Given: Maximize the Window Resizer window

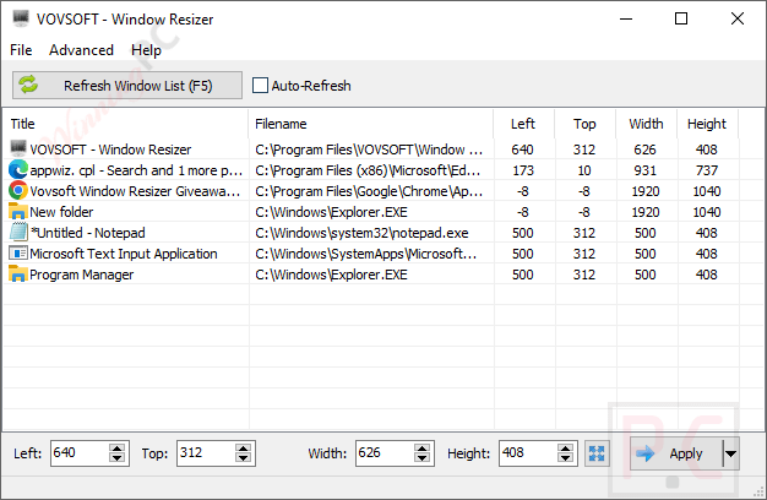Looking at the screenshot, I should (681, 19).
